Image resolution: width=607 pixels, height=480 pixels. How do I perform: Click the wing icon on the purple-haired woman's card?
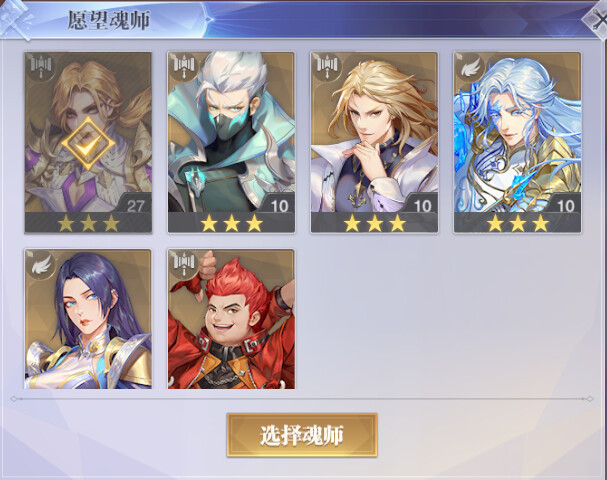click(x=41, y=264)
